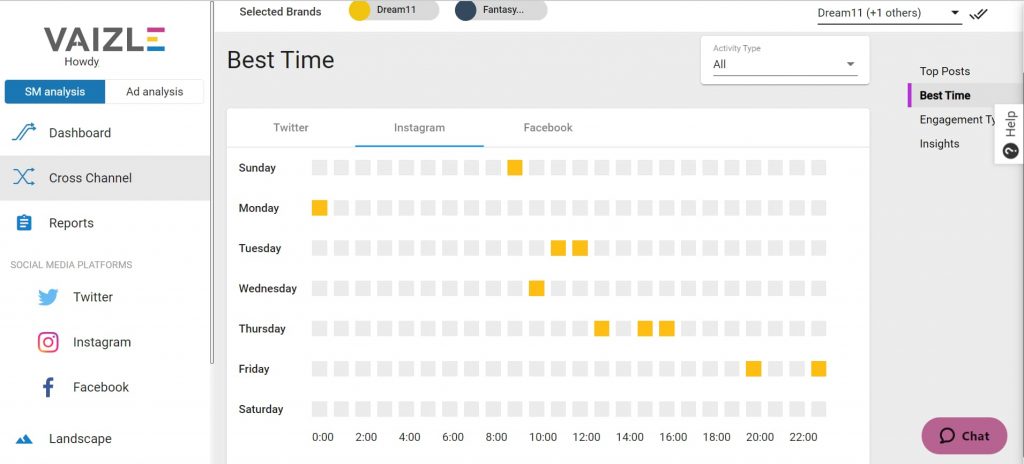1024x464 pixels.
Task: Switch to the Twitter tab
Action: click(x=291, y=127)
